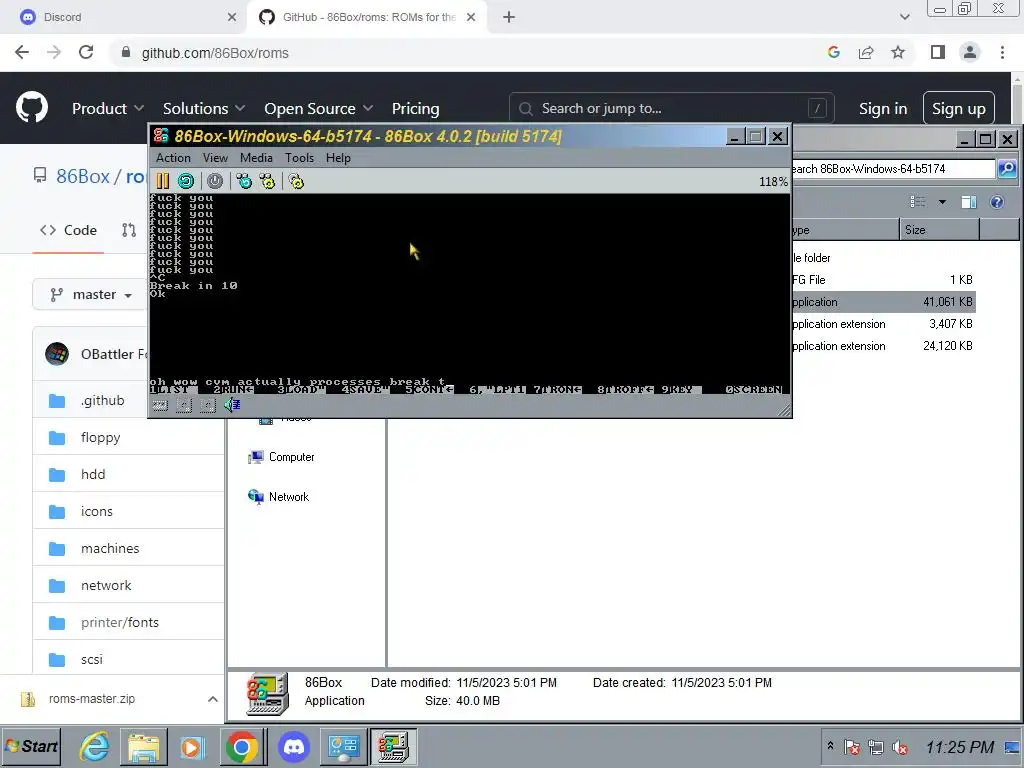
Task: Reload the GitHub page
Action: 86,52
